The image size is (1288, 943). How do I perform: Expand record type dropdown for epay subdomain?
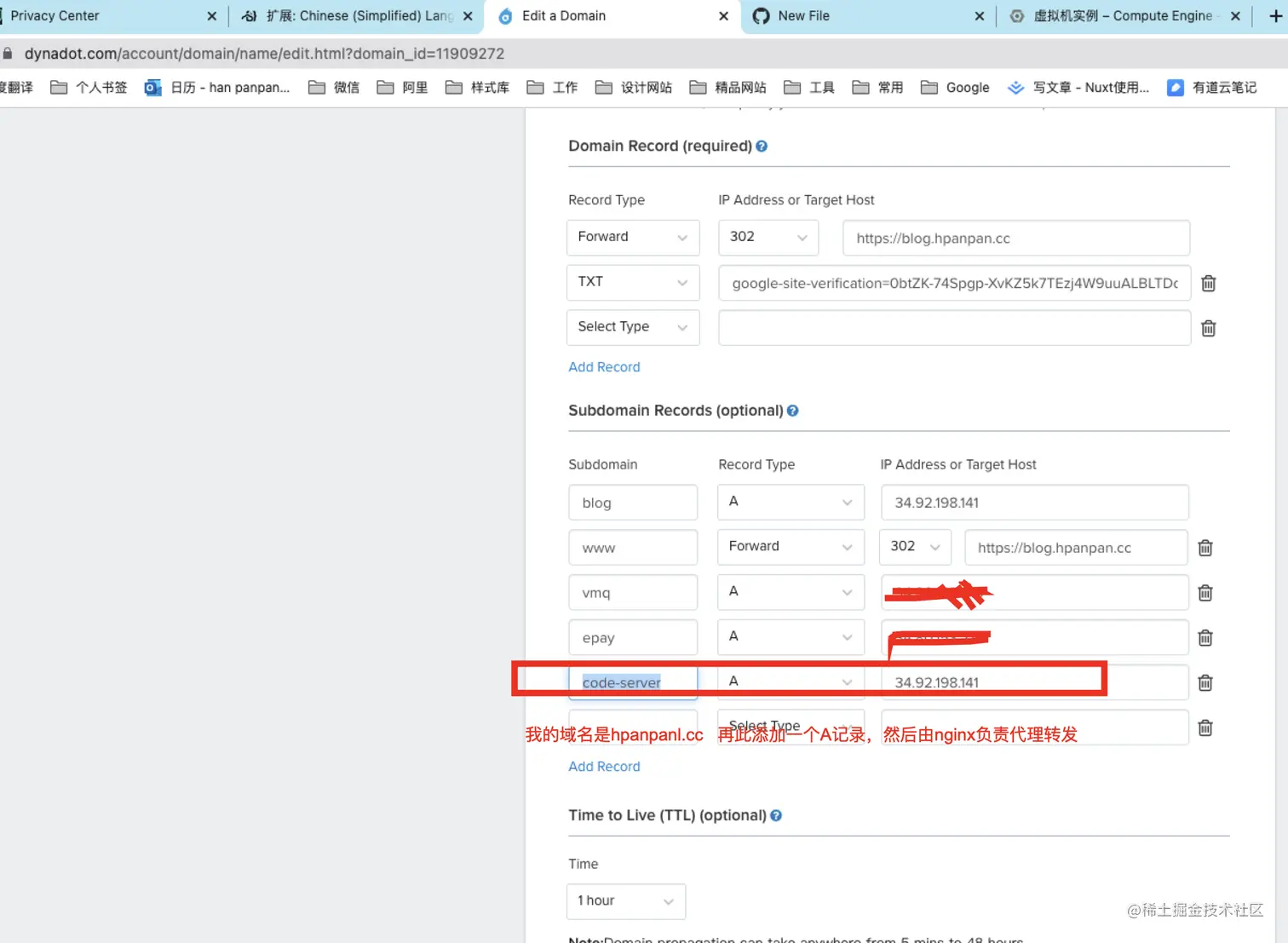791,638
